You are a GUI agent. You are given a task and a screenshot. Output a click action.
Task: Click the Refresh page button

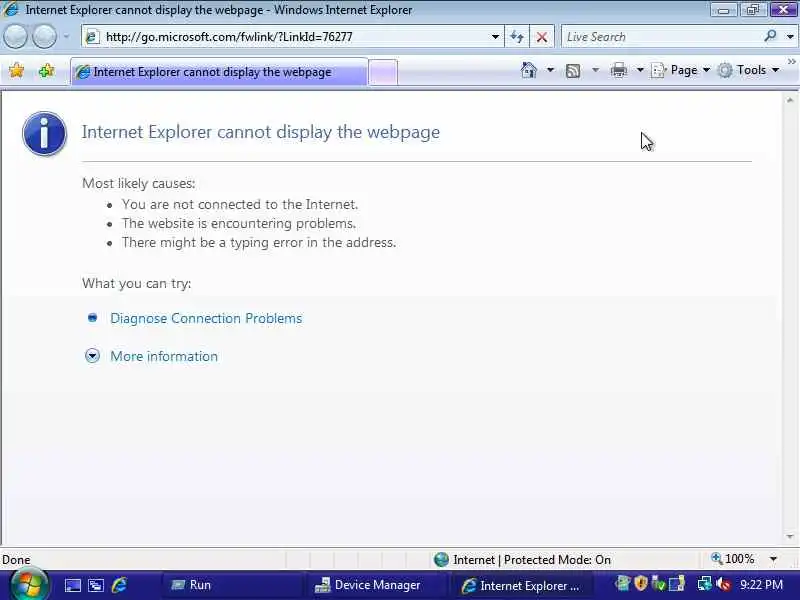click(x=517, y=37)
